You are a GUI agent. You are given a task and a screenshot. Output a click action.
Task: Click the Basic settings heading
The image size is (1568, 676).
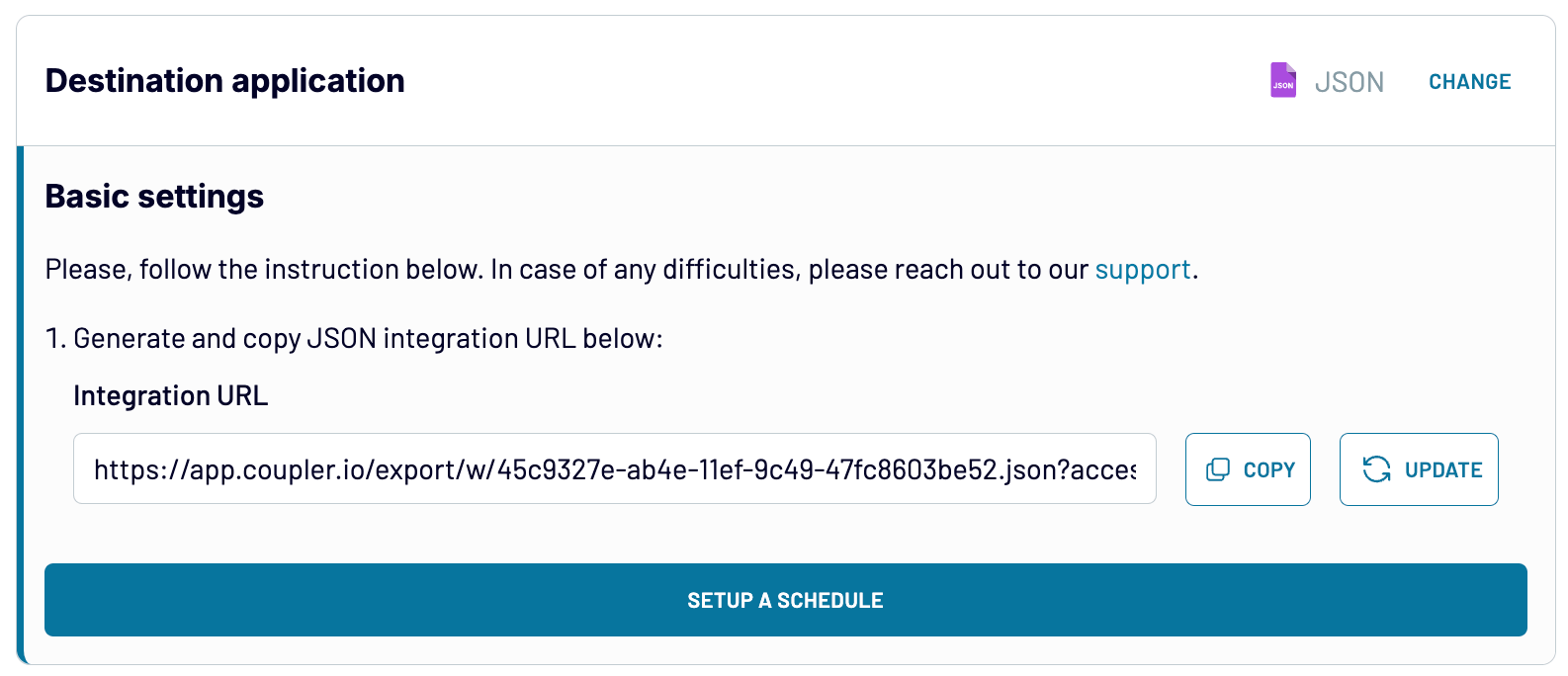pos(154,197)
